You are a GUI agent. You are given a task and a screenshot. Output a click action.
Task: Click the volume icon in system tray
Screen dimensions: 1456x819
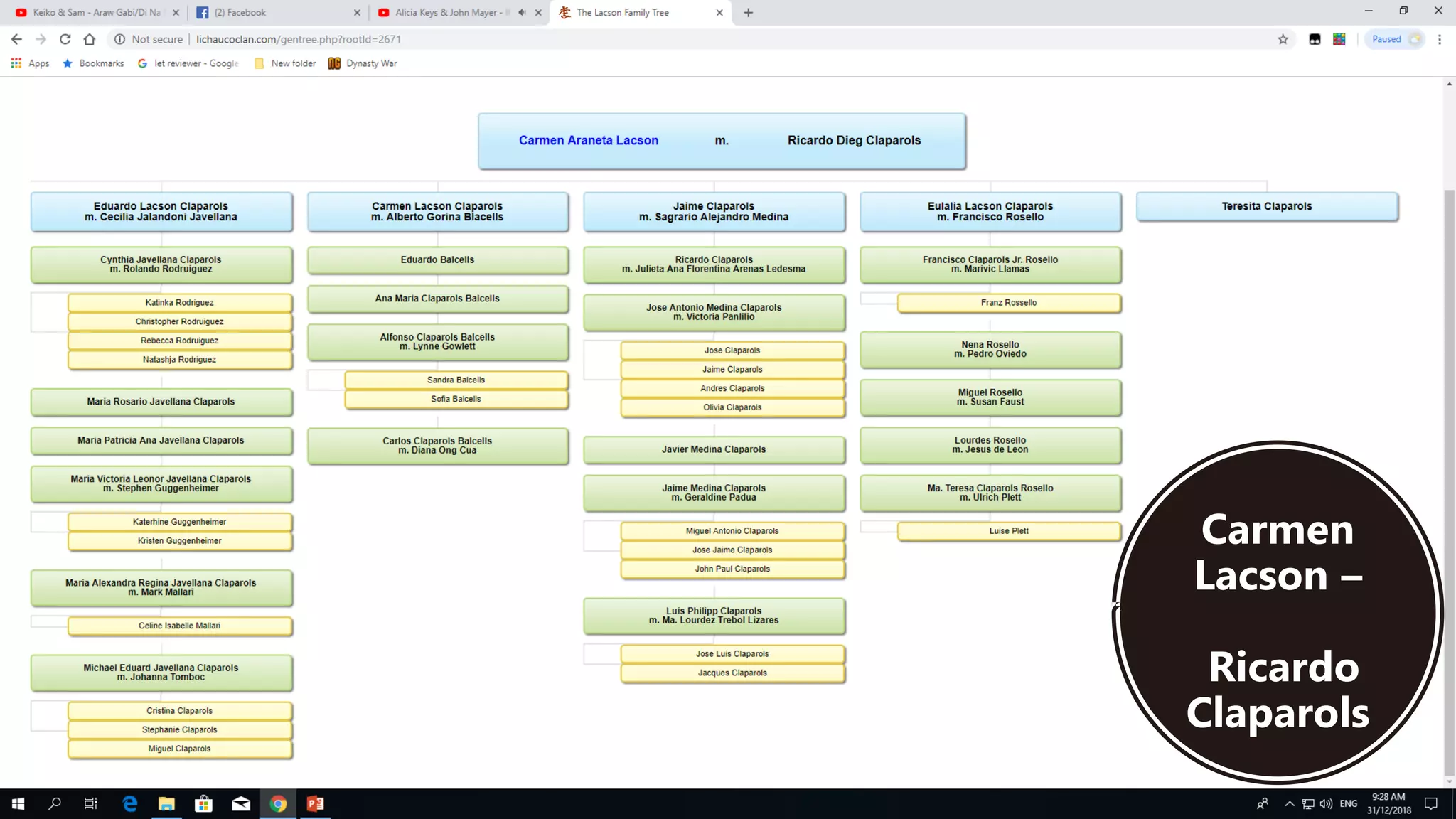(1326, 803)
